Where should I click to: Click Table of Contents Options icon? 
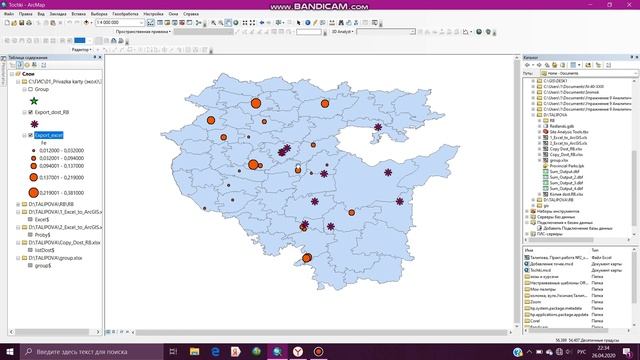[43, 65]
